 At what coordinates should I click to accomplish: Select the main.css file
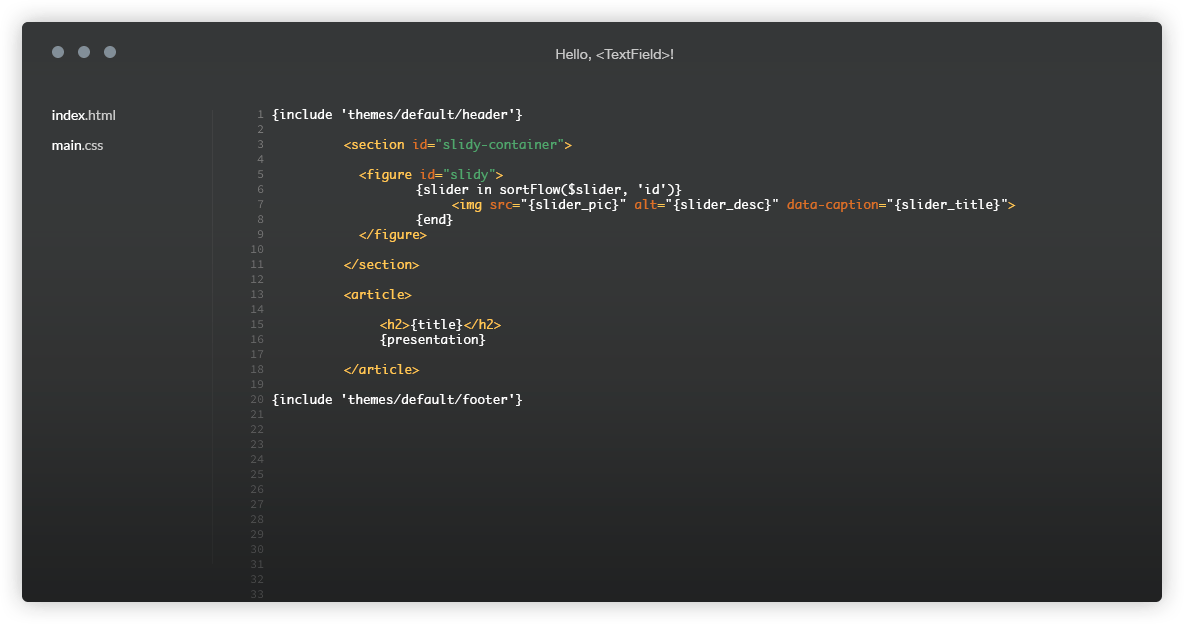point(77,145)
